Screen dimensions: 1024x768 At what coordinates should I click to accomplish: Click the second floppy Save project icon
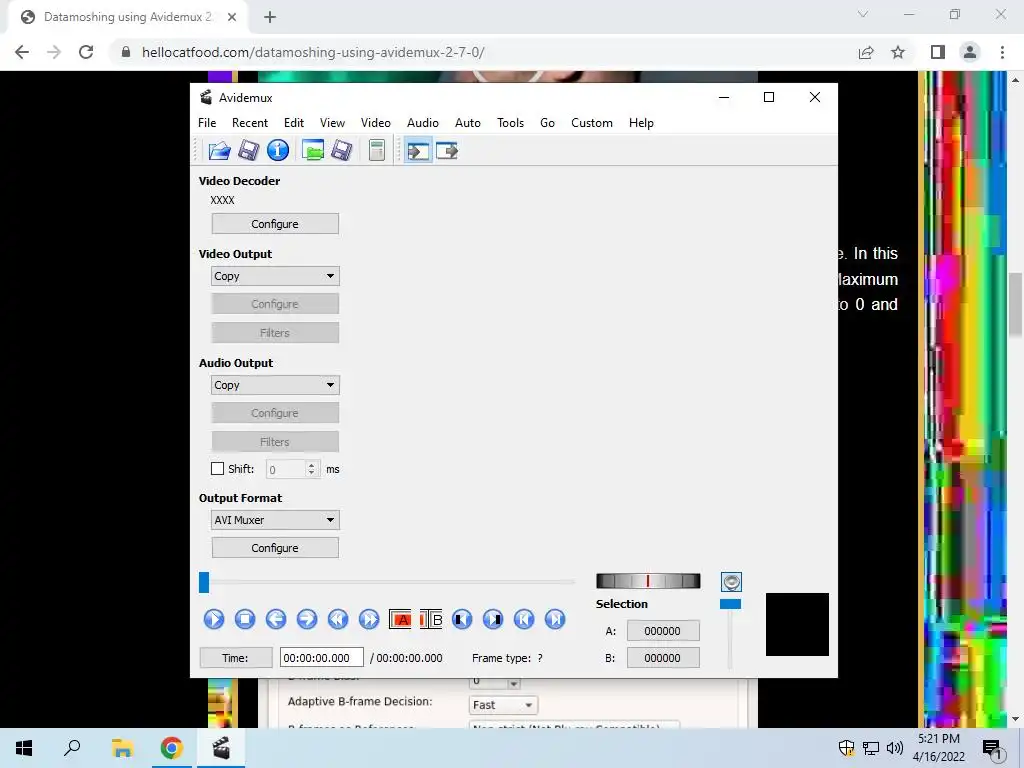[342, 151]
